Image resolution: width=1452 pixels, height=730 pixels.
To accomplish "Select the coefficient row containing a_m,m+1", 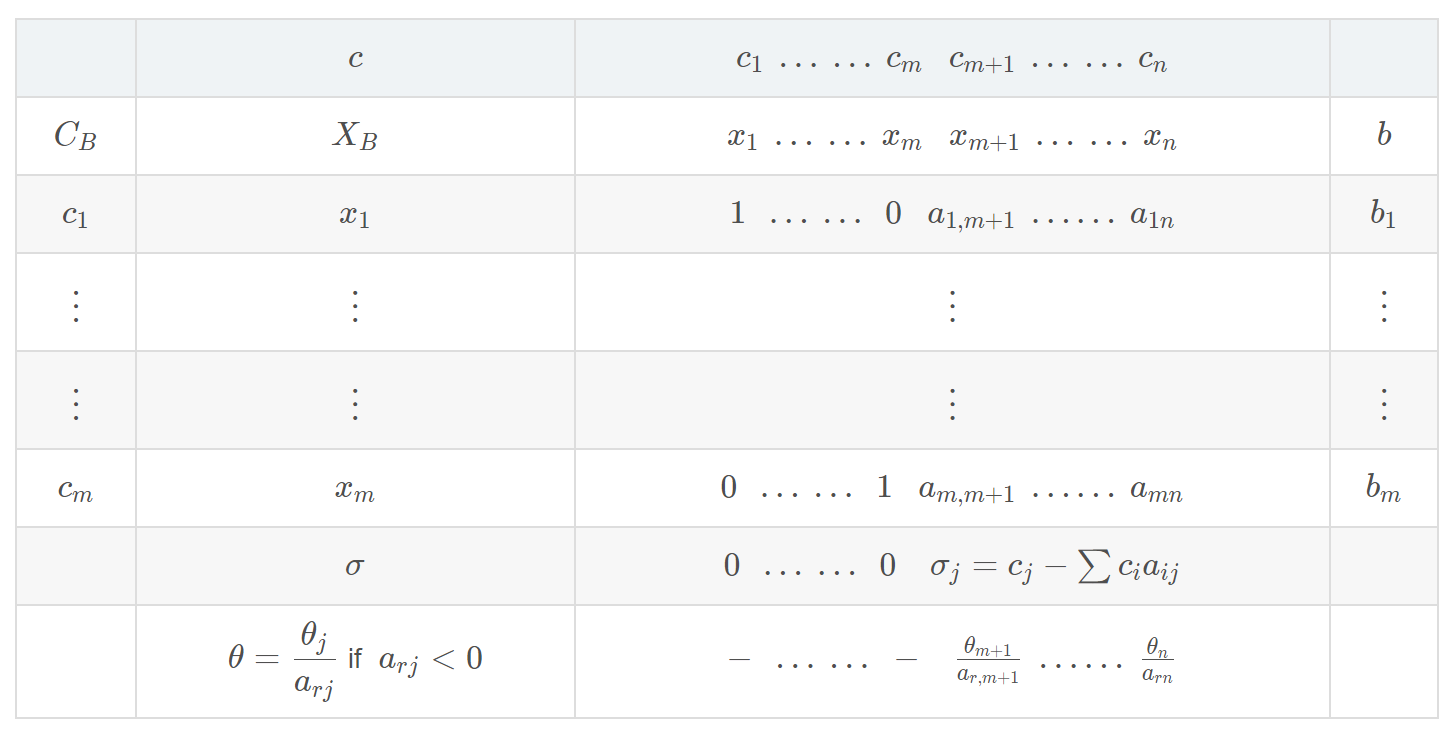I will (951, 489).
